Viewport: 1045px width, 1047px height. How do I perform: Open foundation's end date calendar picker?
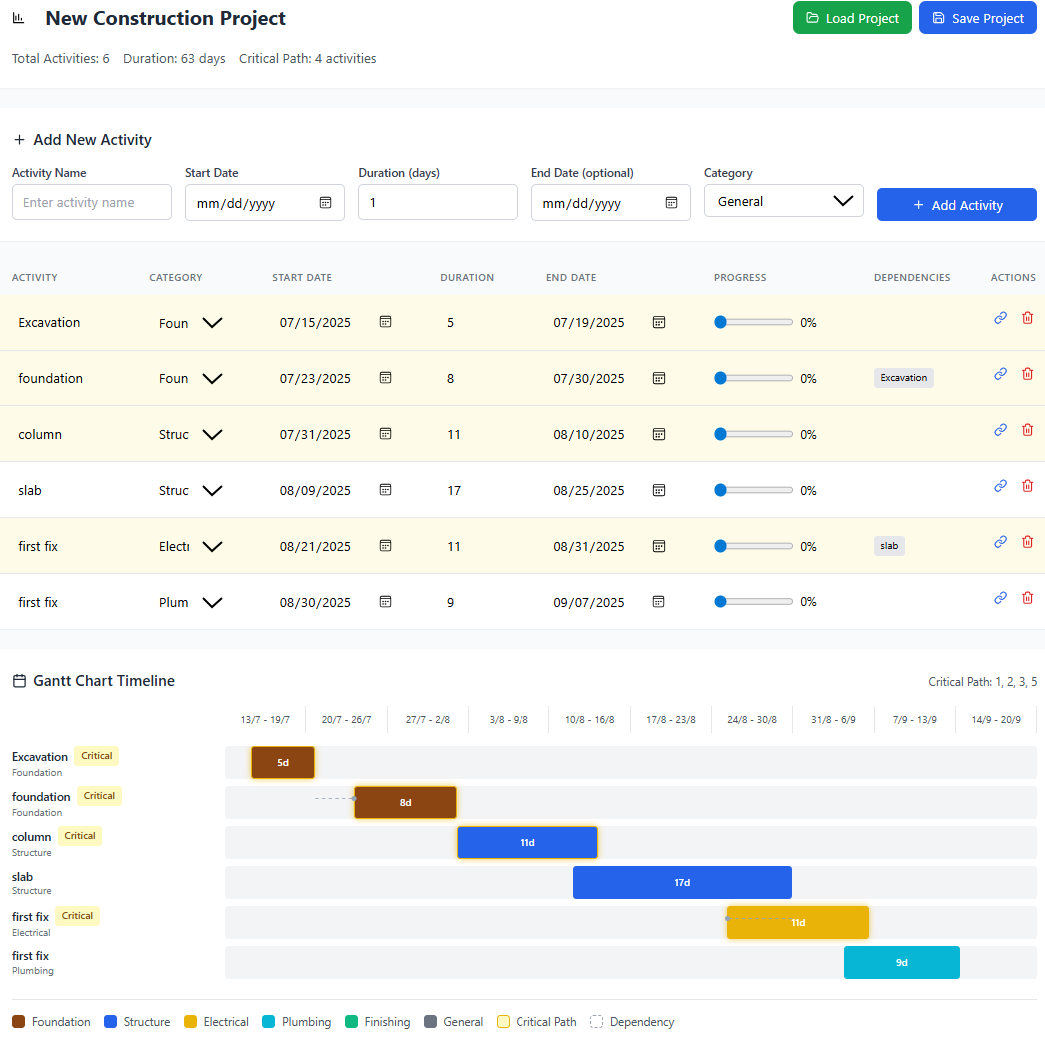(x=658, y=378)
